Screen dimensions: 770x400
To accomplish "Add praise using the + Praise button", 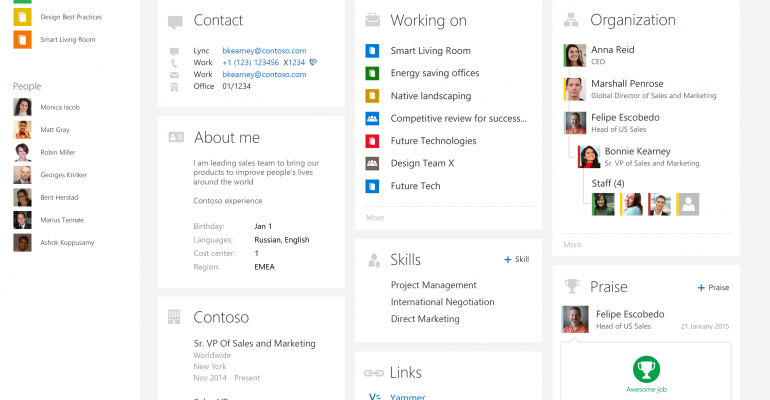I will (x=714, y=288).
